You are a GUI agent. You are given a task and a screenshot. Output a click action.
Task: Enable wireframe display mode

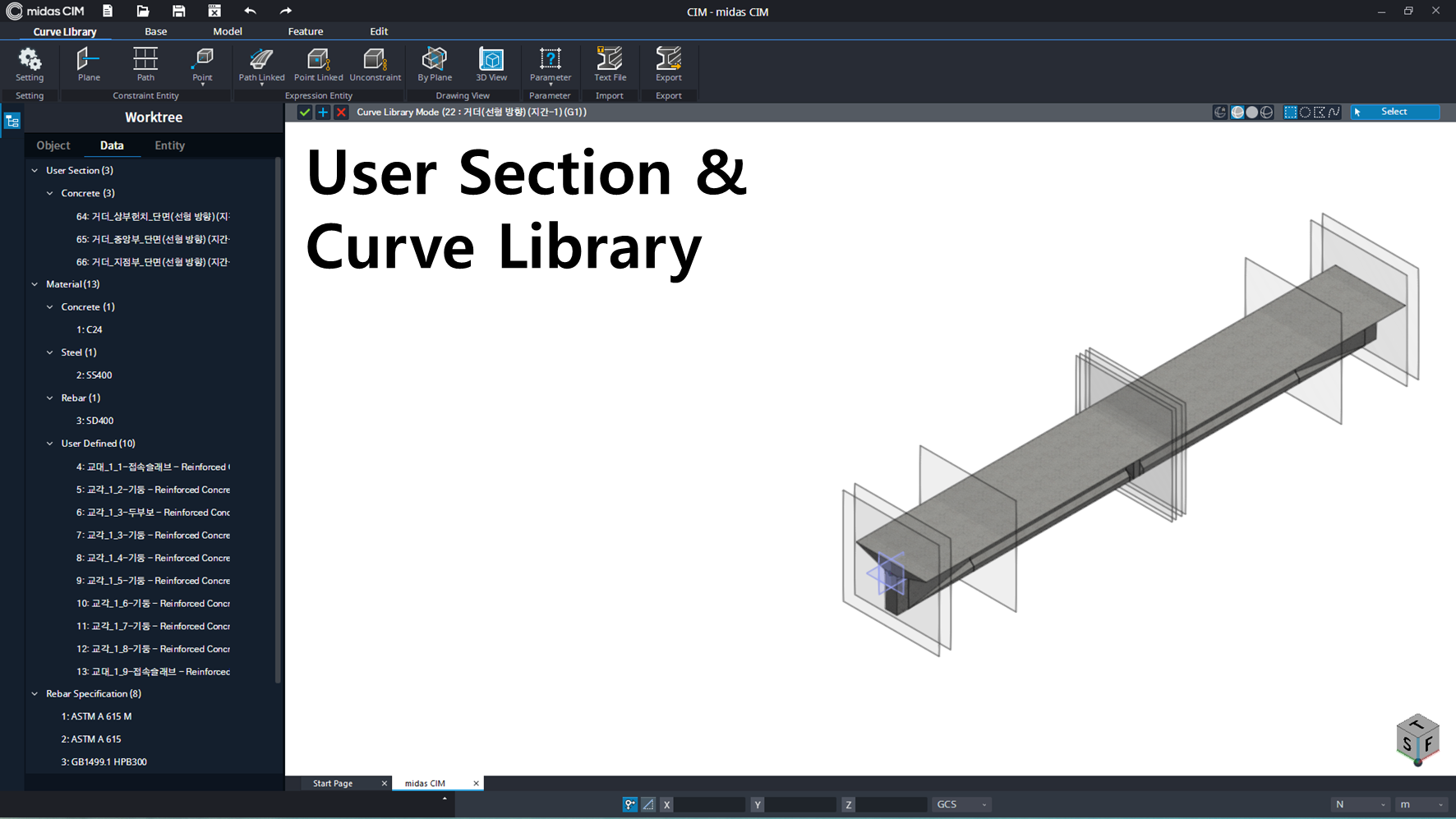[1267, 112]
